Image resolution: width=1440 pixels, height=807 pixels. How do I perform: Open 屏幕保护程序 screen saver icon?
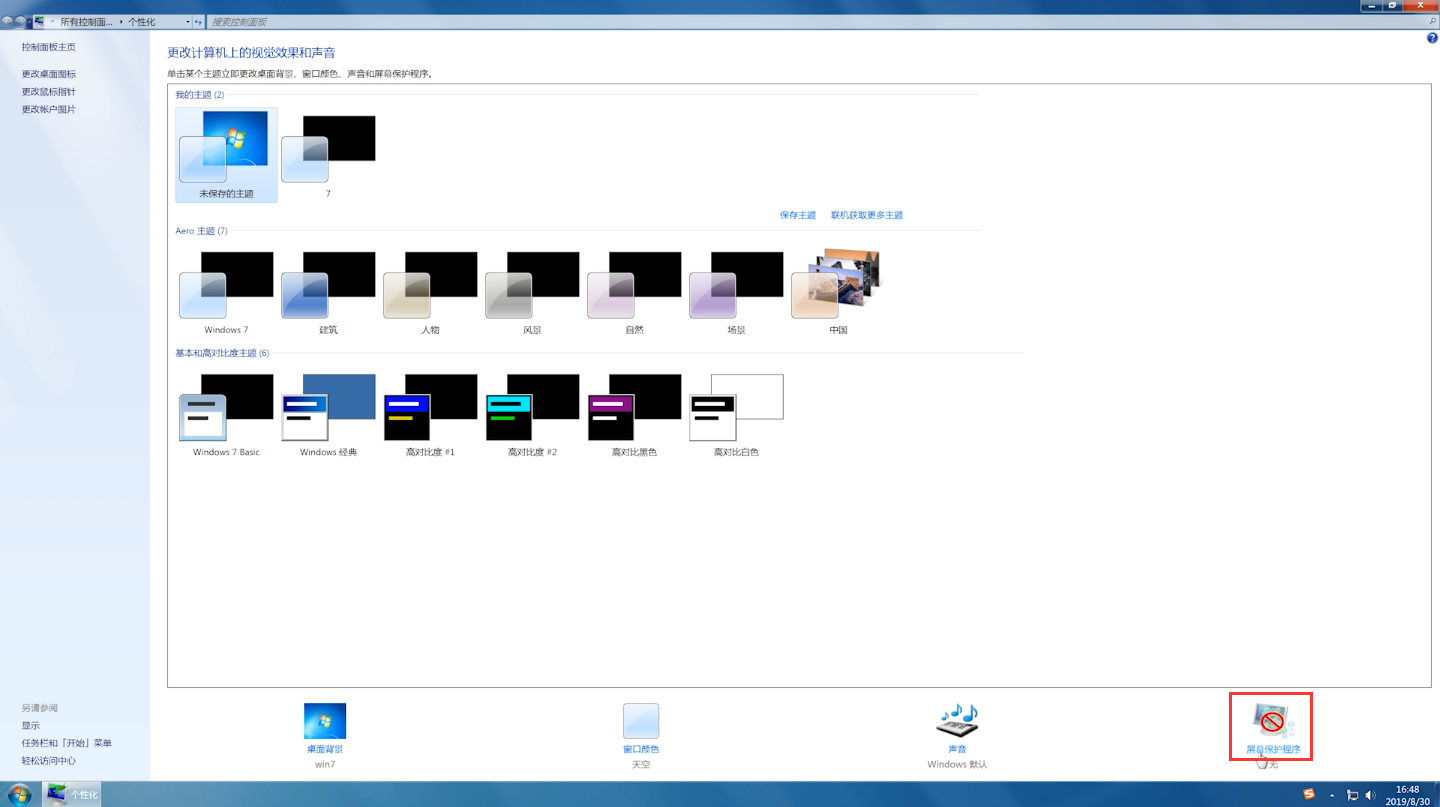[1272, 721]
